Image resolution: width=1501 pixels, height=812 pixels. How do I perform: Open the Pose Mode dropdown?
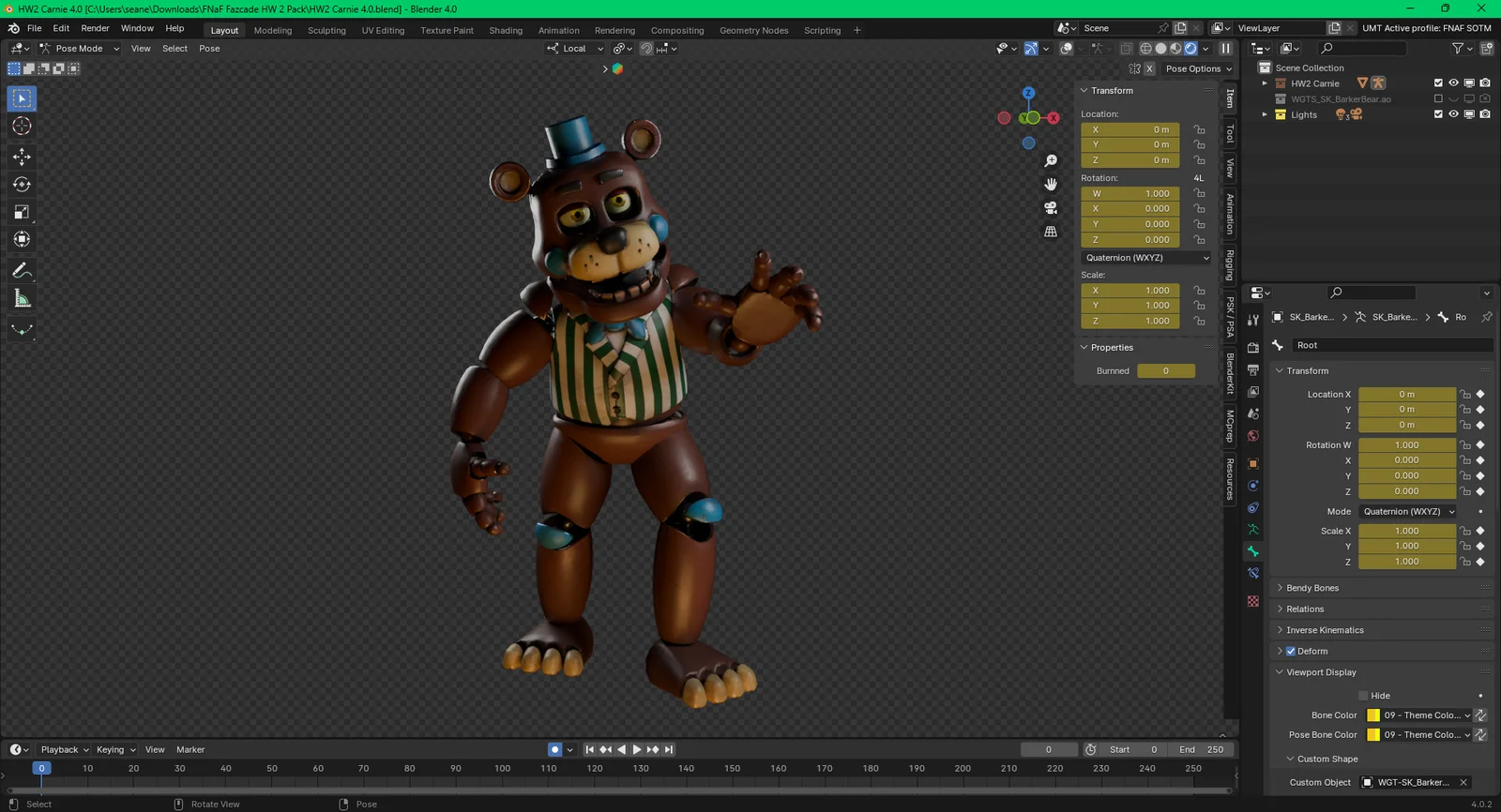click(79, 49)
